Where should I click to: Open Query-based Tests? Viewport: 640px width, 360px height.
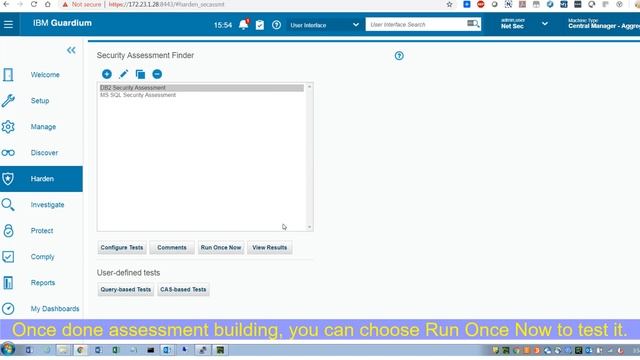126,289
